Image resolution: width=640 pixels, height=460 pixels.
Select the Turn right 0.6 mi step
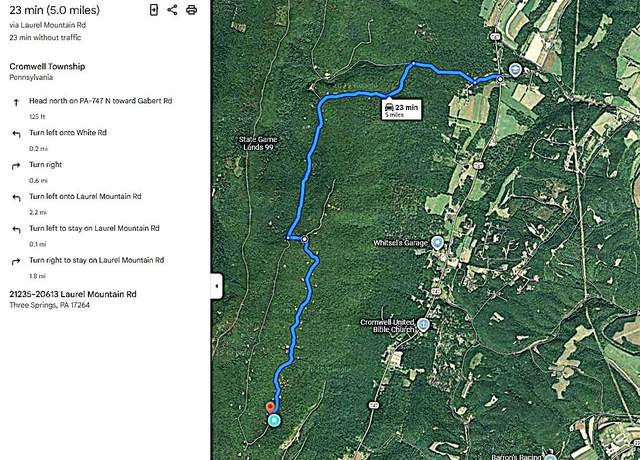pyautogui.click(x=48, y=165)
